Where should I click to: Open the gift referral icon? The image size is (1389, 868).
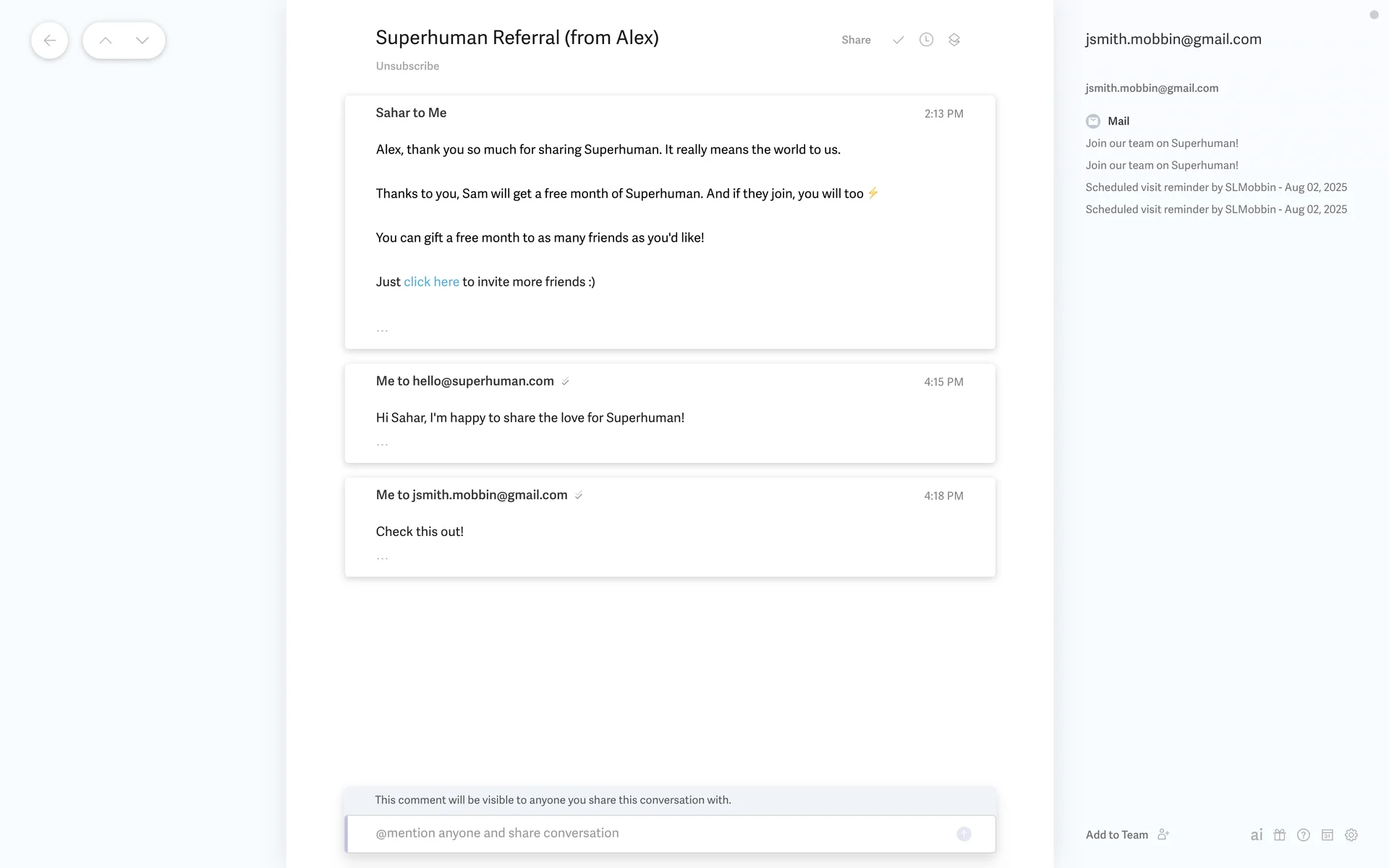tap(1280, 835)
